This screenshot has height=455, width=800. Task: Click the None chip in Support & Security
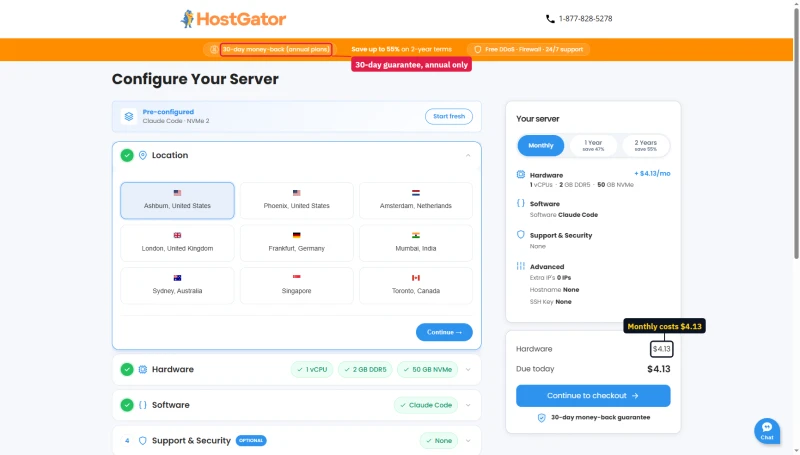tap(439, 441)
